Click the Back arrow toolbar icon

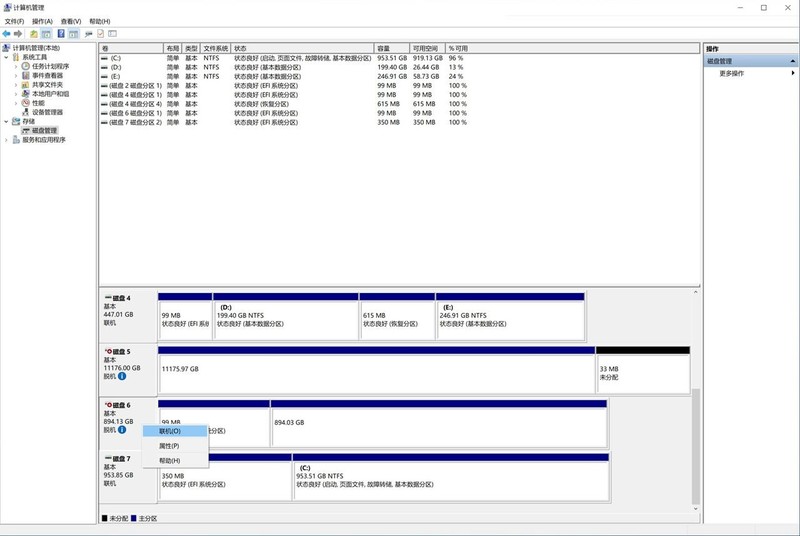point(6,34)
